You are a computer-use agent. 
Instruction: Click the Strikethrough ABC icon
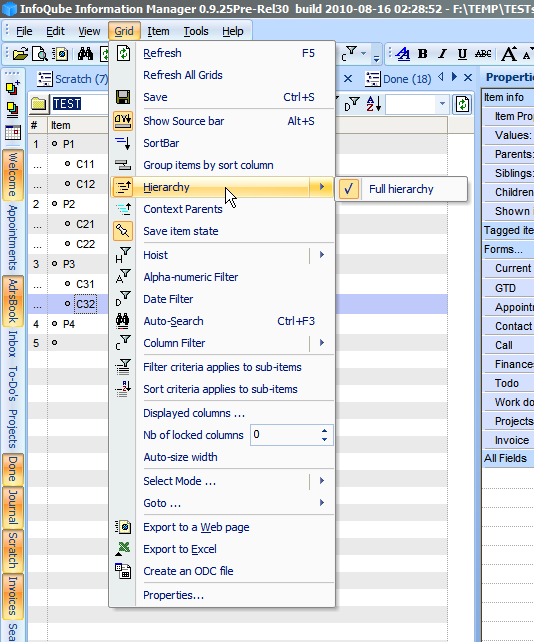[483, 54]
